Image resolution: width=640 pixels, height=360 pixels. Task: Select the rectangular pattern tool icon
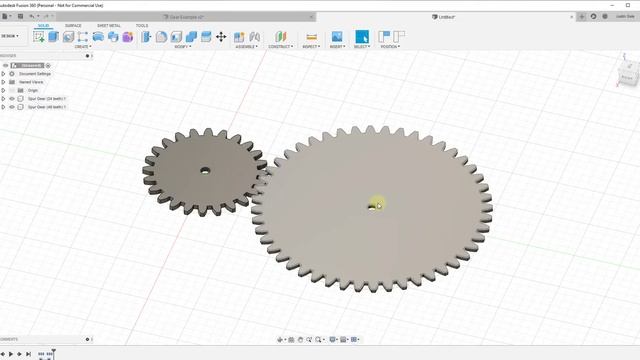tap(83, 37)
